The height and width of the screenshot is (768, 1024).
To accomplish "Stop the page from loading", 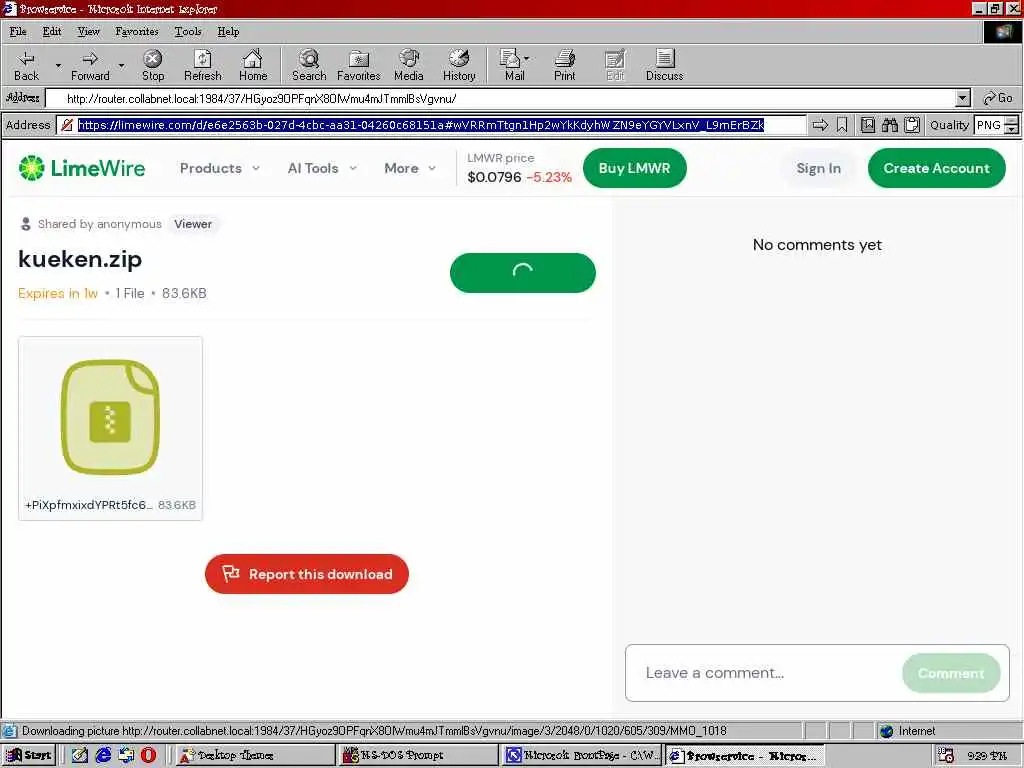I will click(x=153, y=65).
